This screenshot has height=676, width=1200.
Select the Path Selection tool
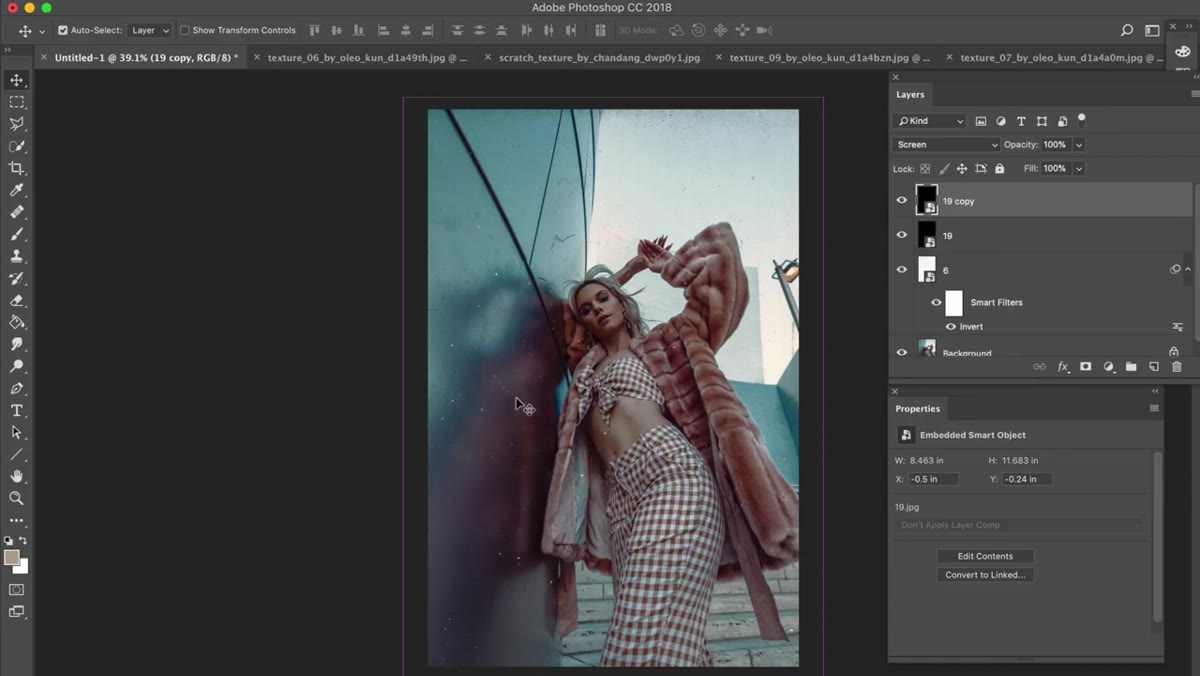(x=16, y=432)
